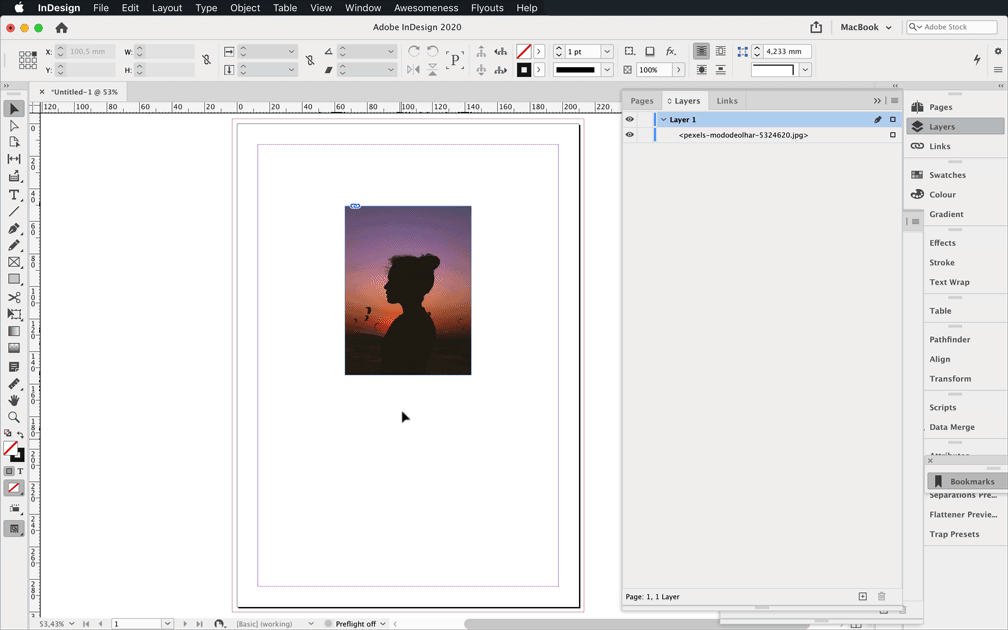This screenshot has width=1008, height=630.
Task: Switch to the Pages tab
Action: [x=642, y=101]
